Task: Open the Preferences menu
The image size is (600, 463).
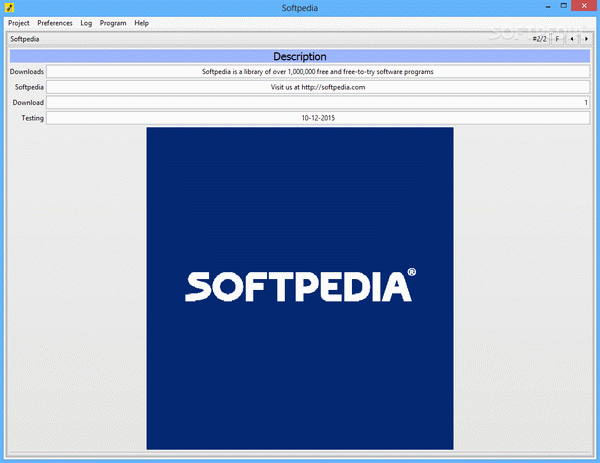Action: (55, 23)
